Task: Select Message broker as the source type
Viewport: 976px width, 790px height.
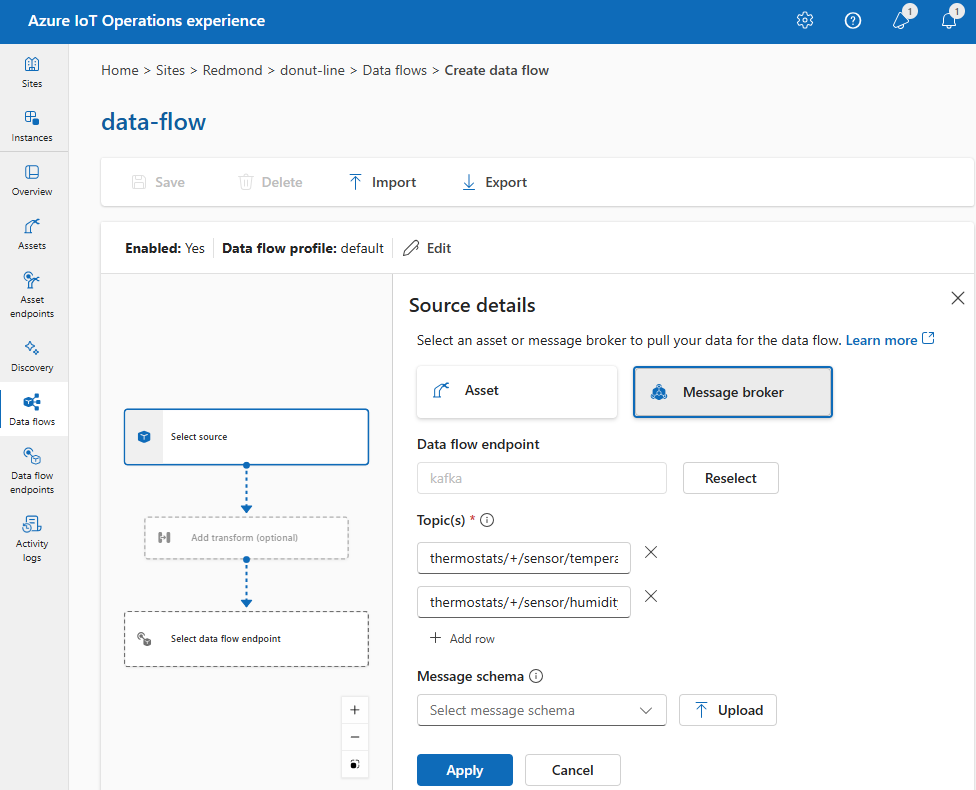Action: coord(732,391)
